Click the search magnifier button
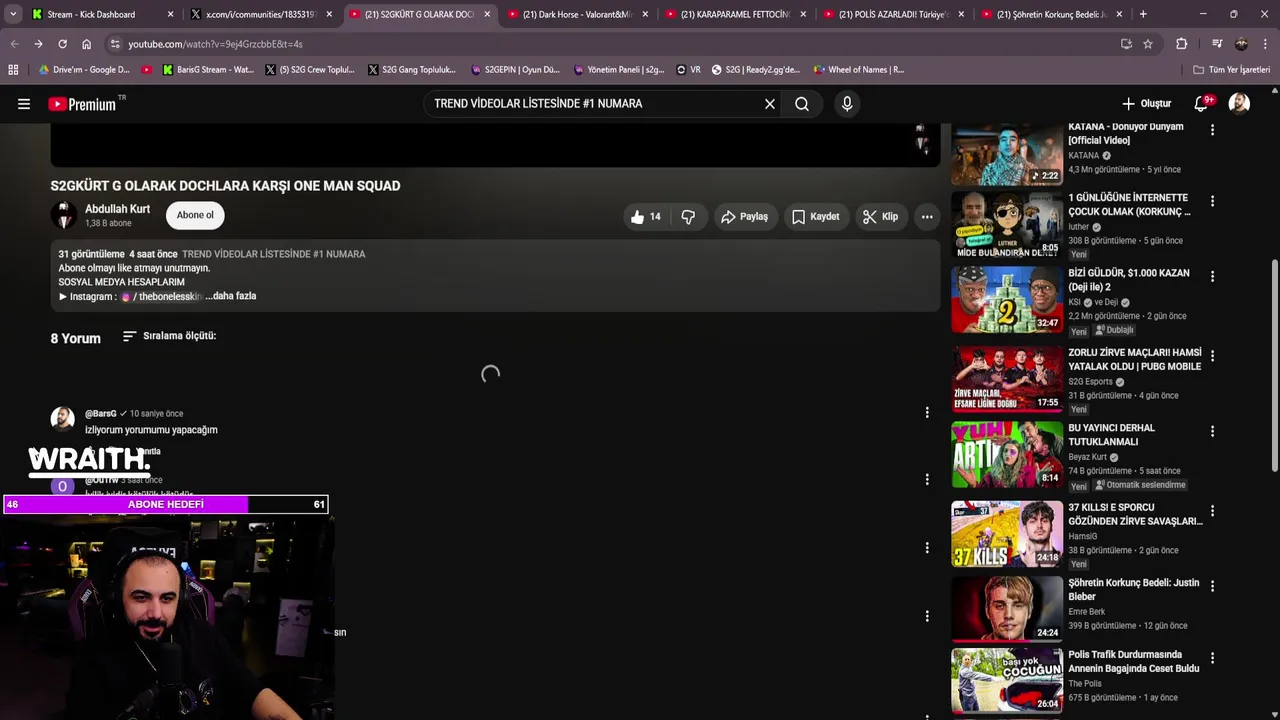This screenshot has height=720, width=1280. [802, 104]
